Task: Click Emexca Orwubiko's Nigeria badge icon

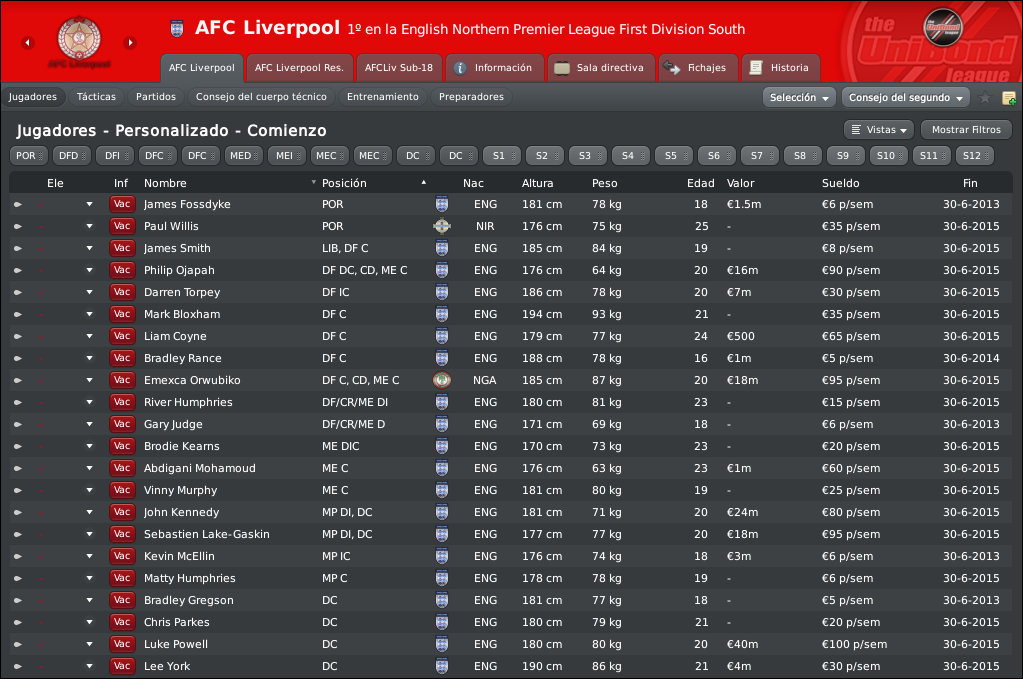Action: (442, 380)
